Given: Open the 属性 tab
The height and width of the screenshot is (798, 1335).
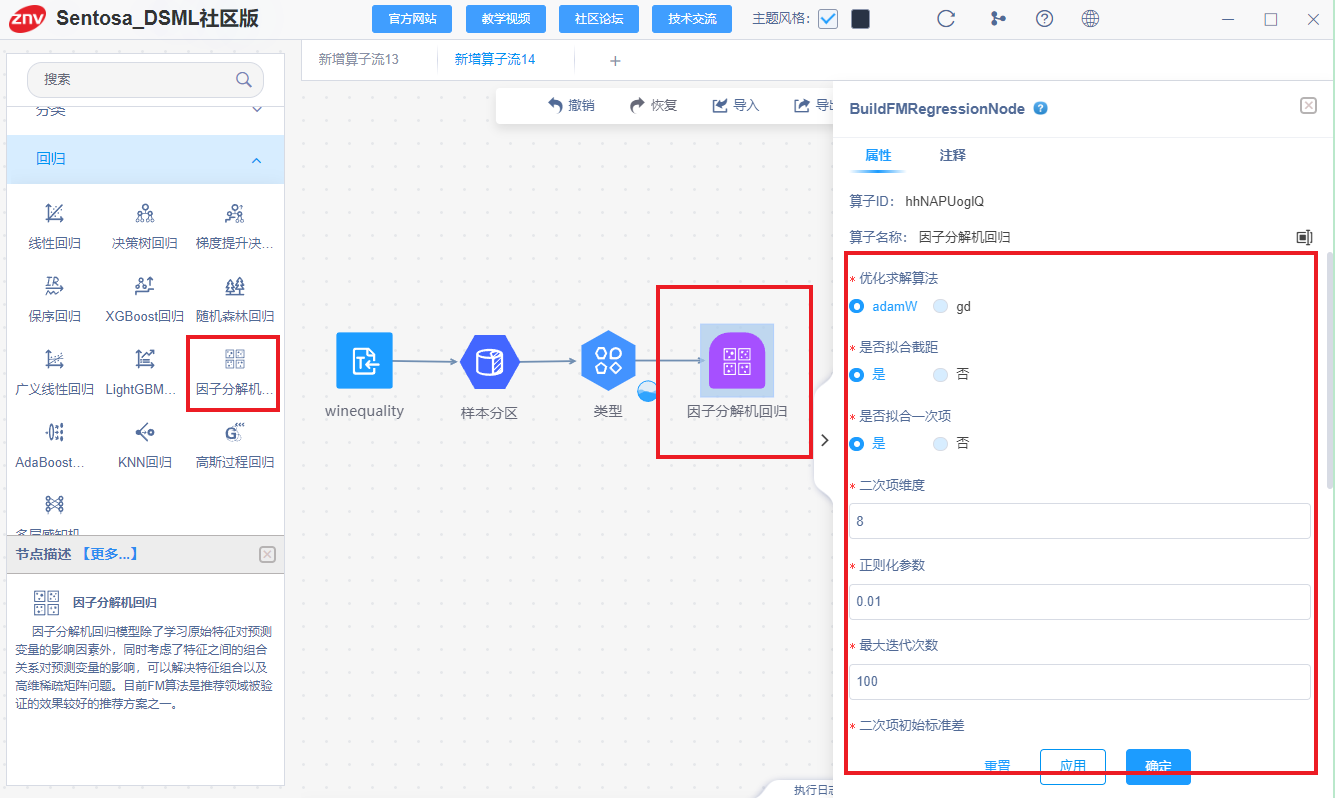Looking at the screenshot, I should pyautogui.click(x=878, y=156).
